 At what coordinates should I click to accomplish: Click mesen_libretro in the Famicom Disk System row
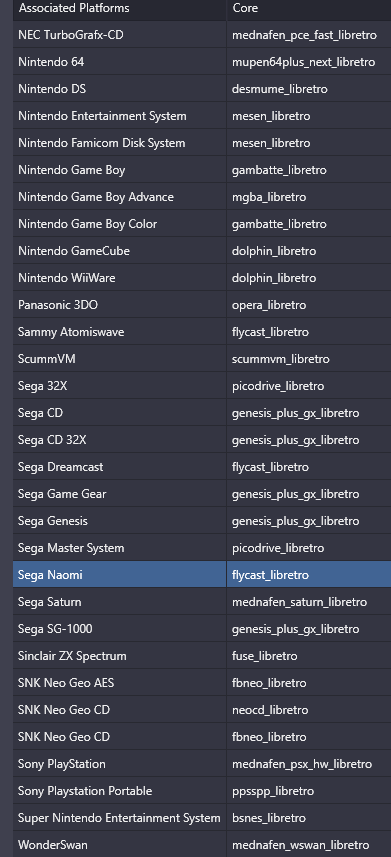[x=309, y=143]
